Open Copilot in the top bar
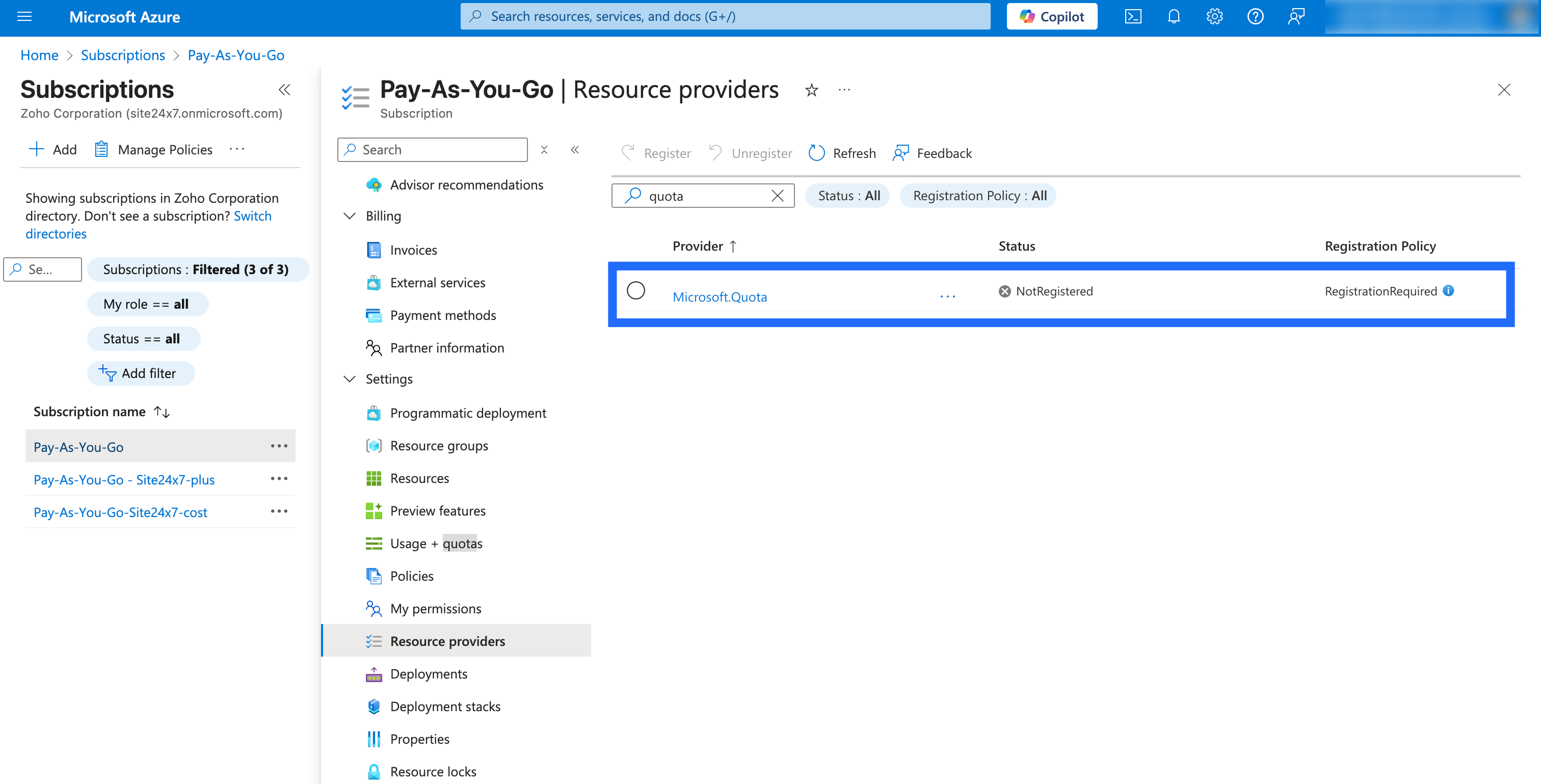This screenshot has height=784, width=1541. pyautogui.click(x=1052, y=16)
